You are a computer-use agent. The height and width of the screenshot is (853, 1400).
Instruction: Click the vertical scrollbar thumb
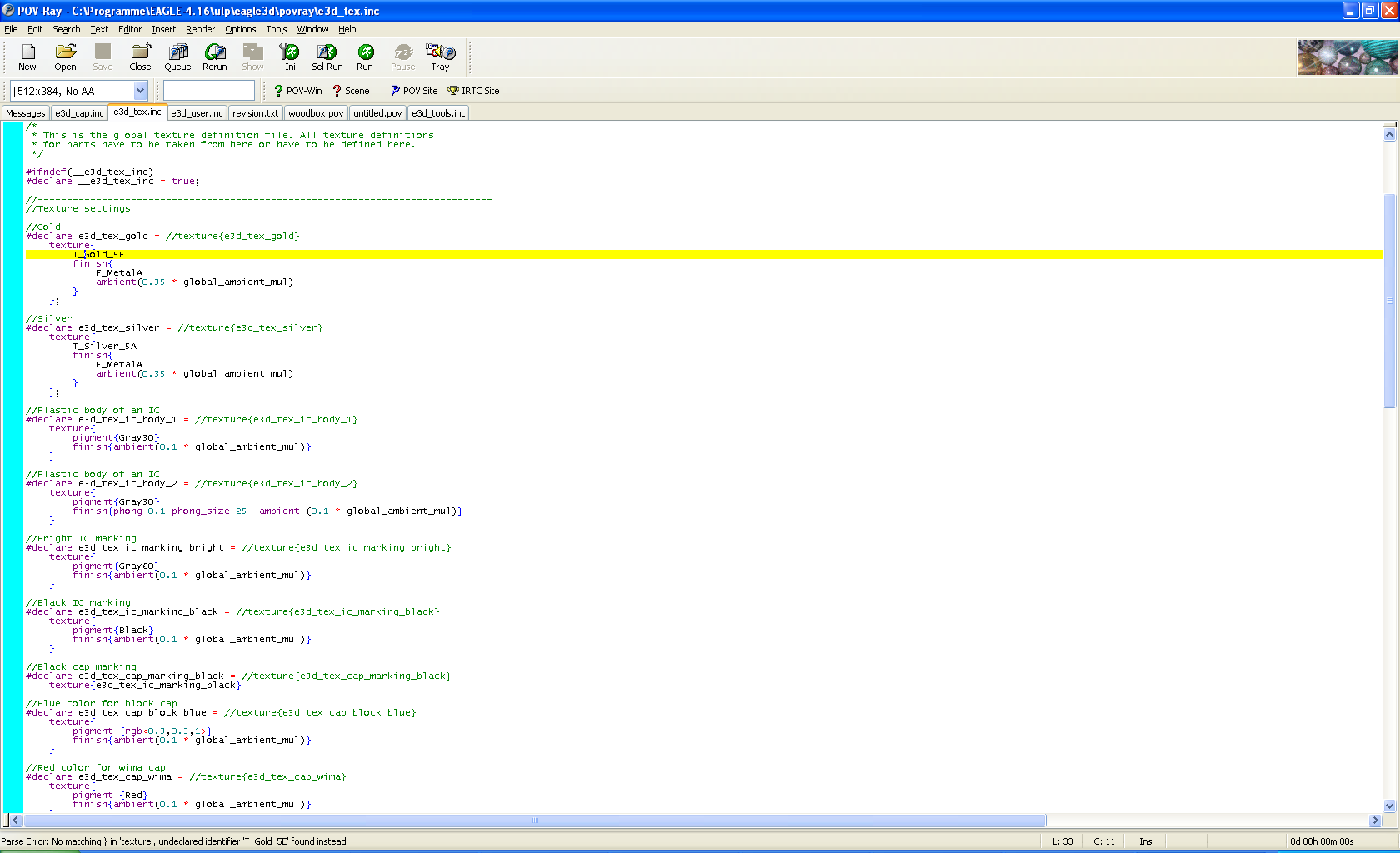pos(1389,300)
